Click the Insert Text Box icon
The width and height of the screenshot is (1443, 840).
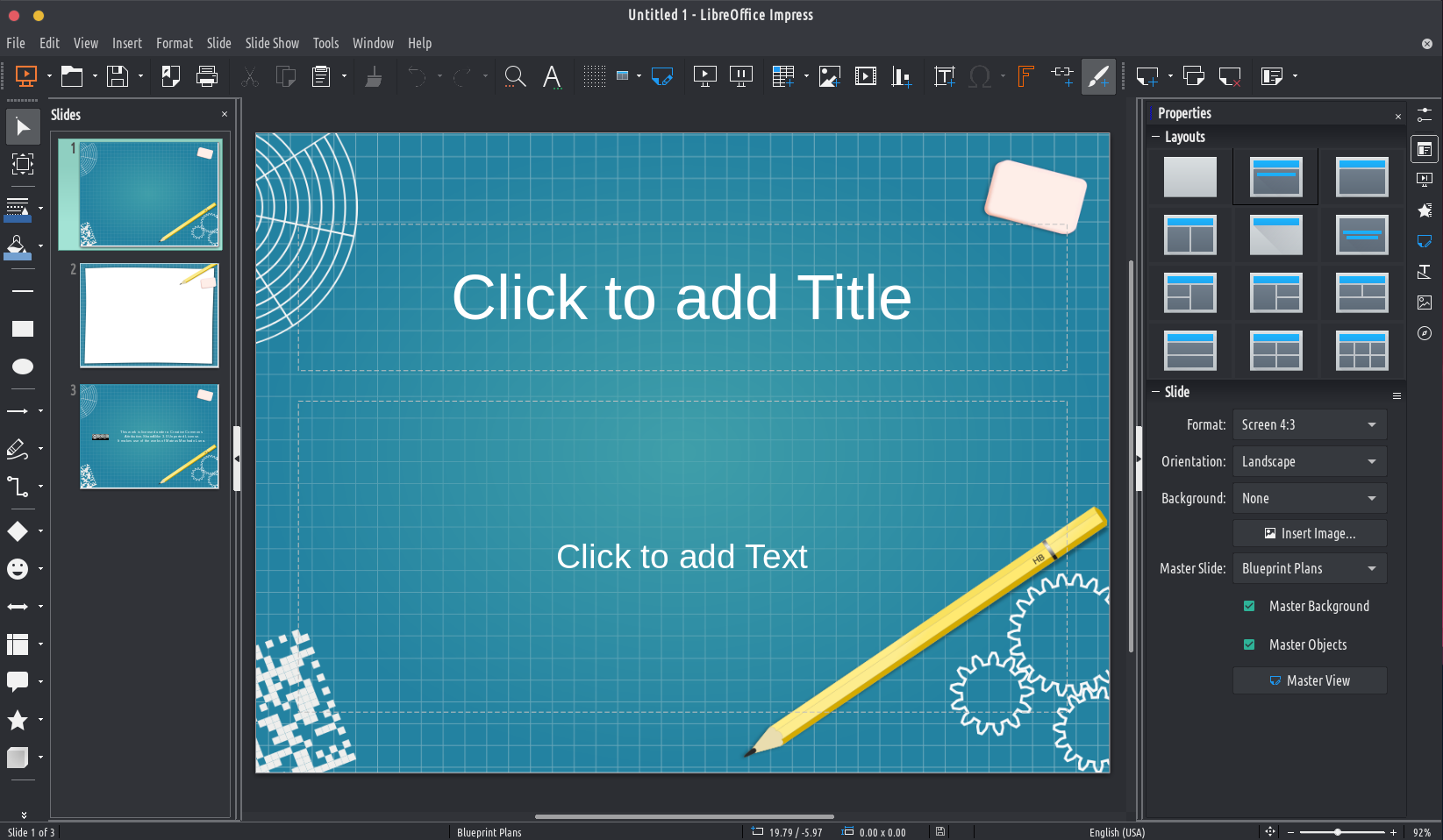(944, 77)
